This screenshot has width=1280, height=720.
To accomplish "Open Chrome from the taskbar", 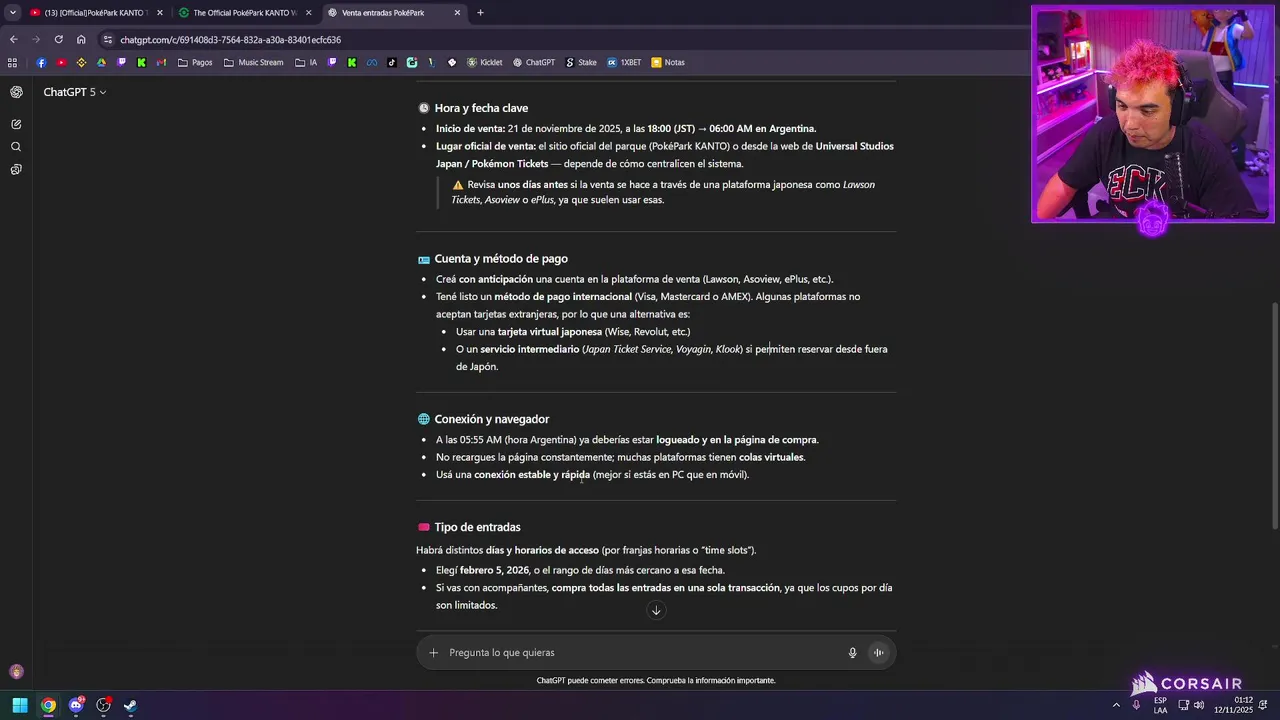I will (x=48, y=705).
